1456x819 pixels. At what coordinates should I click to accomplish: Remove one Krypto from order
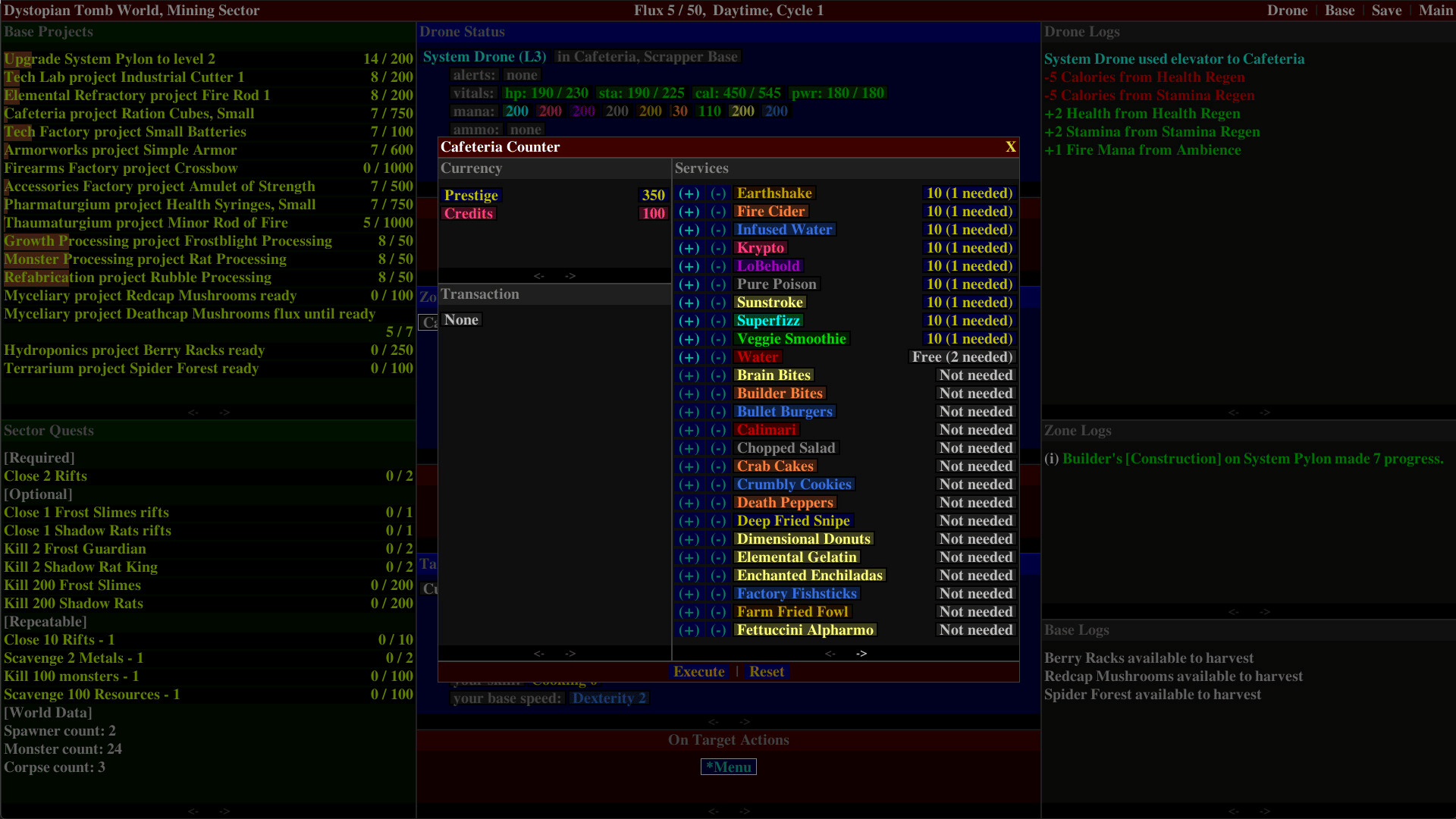click(718, 248)
